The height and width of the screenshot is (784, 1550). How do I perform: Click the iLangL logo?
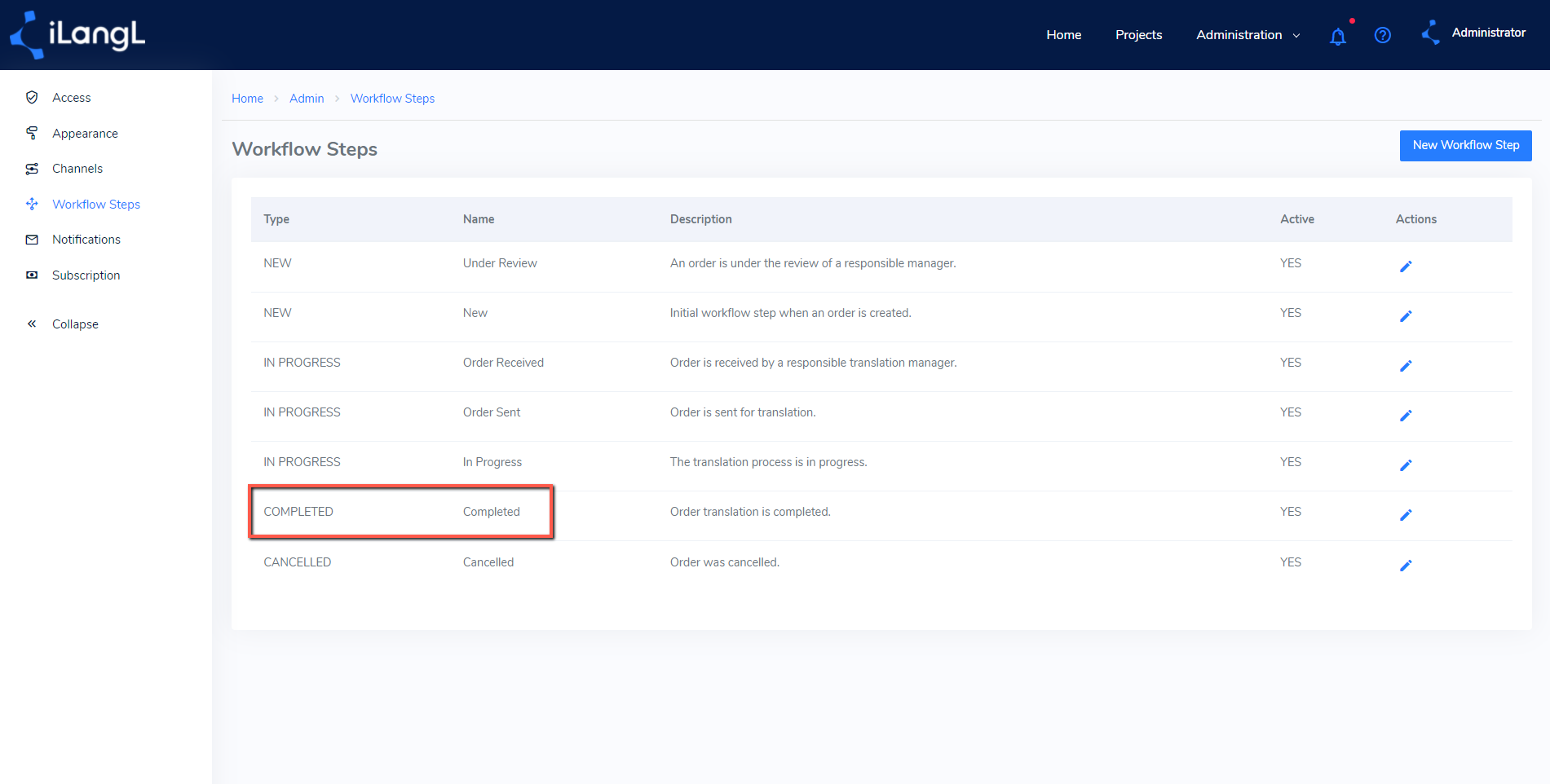[x=77, y=34]
